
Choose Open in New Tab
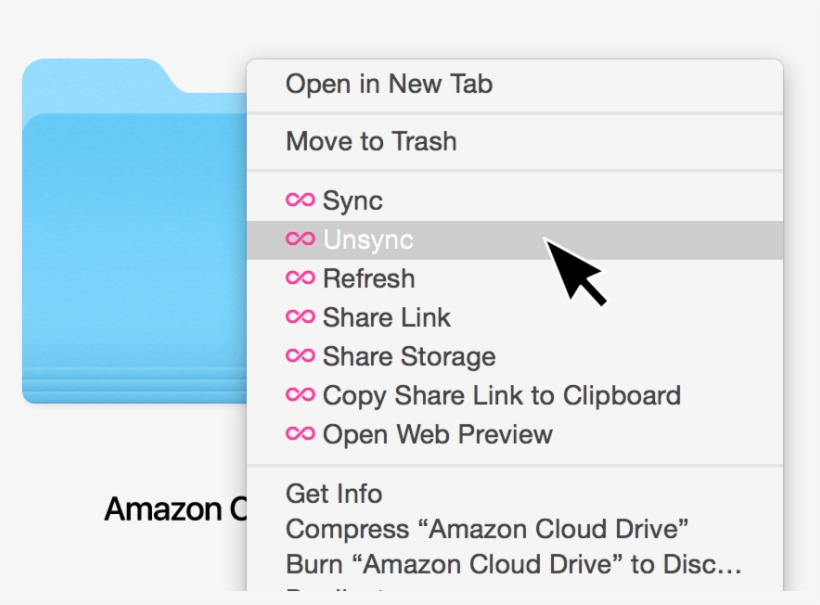(x=387, y=84)
